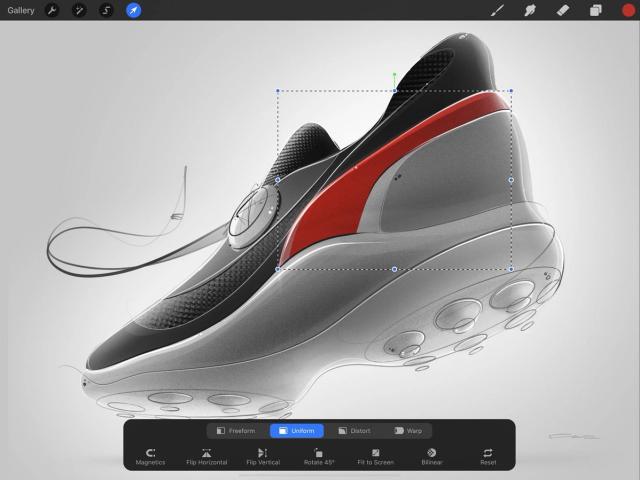Image resolution: width=640 pixels, height=480 pixels.
Task: Switch to Distort transform mode
Action: pyautogui.click(x=354, y=431)
